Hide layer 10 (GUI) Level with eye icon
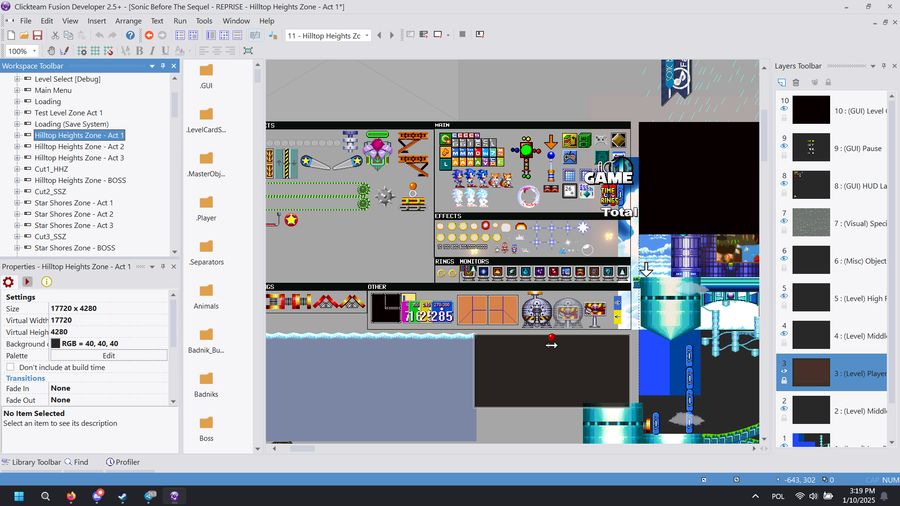The image size is (900, 506). (x=784, y=108)
